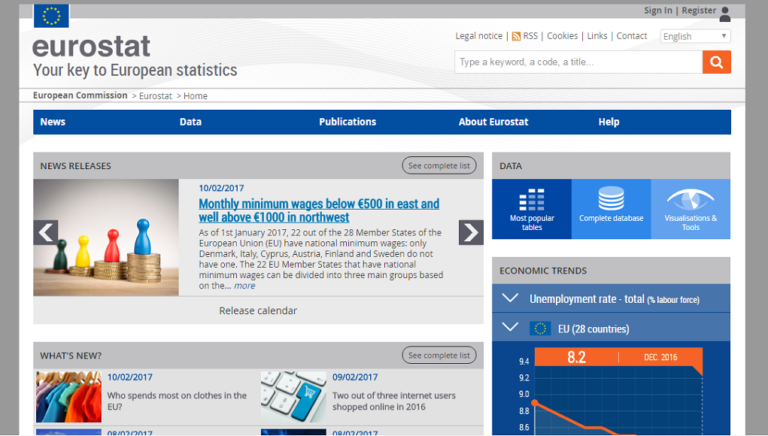Viewport: 768px width, 436px height.
Task: Open the Data menu
Action: pyautogui.click(x=191, y=122)
